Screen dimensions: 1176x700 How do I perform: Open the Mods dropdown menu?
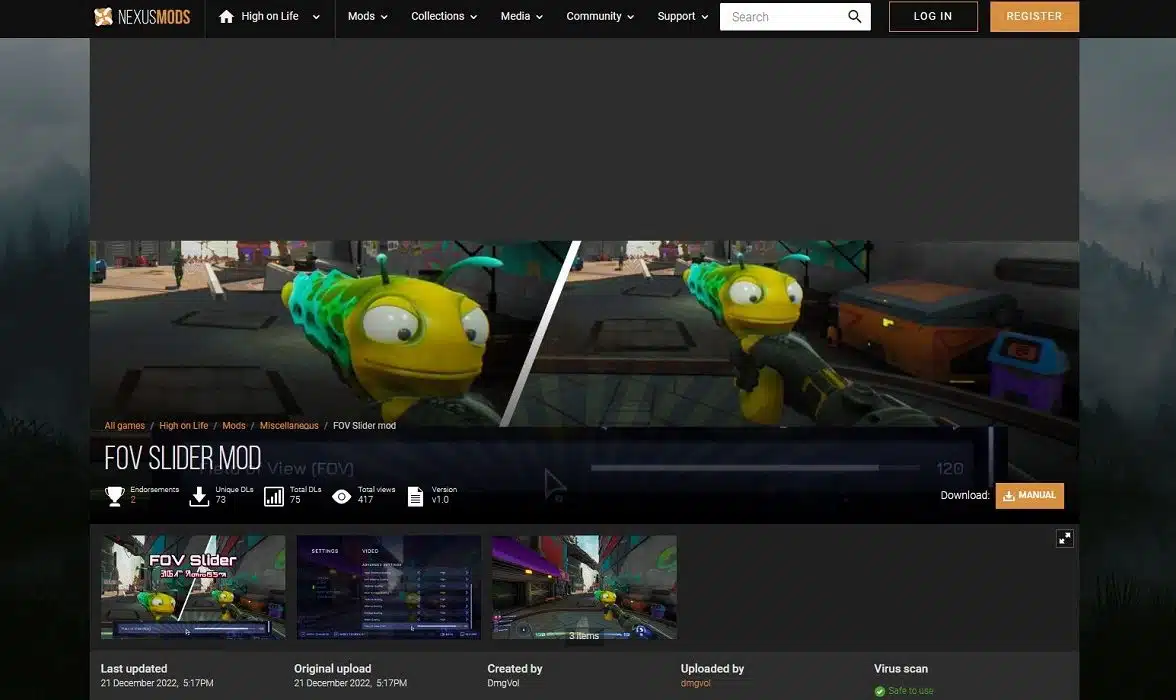tap(368, 17)
